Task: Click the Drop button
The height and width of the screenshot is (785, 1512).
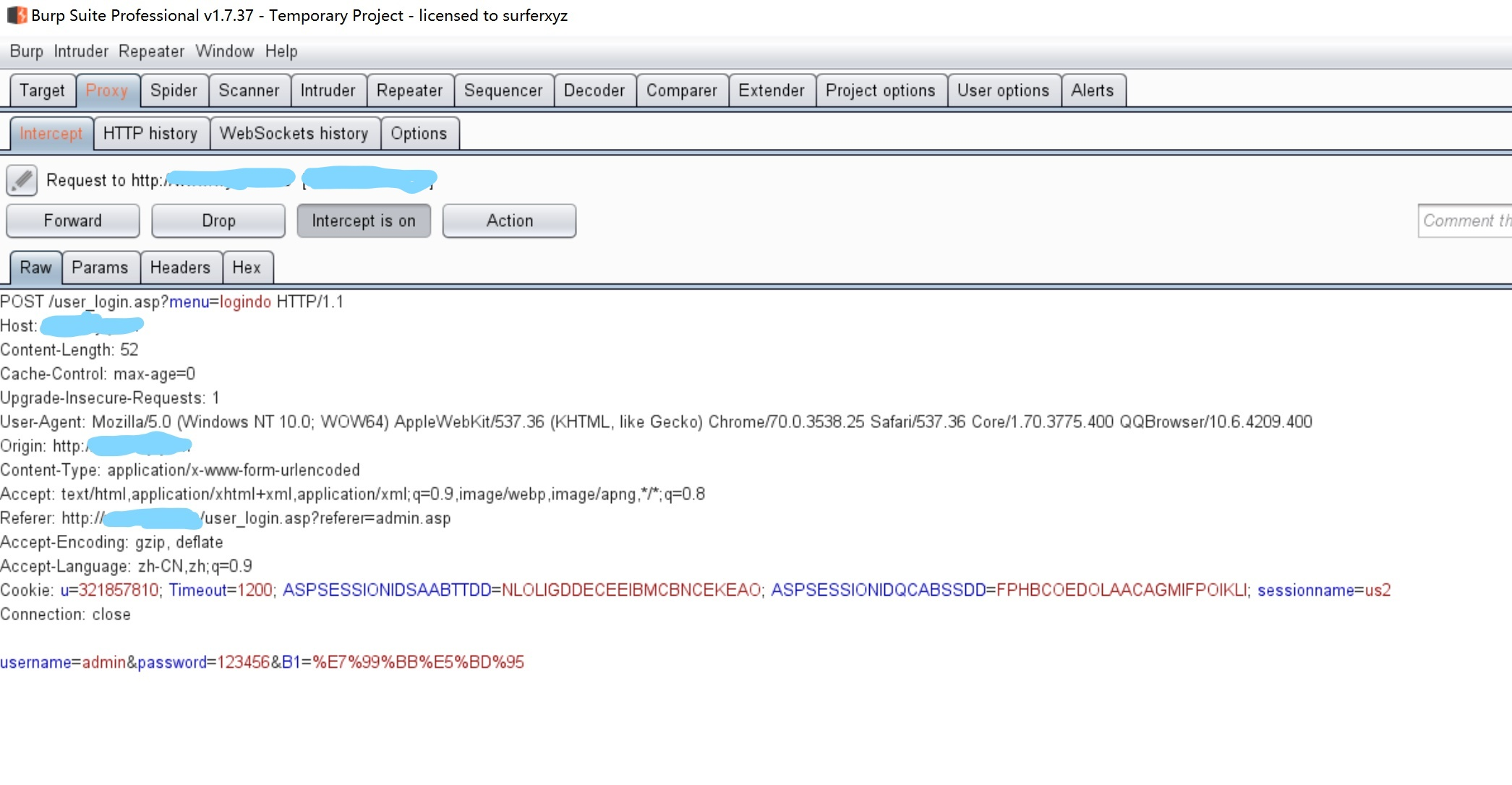Action: click(x=218, y=220)
